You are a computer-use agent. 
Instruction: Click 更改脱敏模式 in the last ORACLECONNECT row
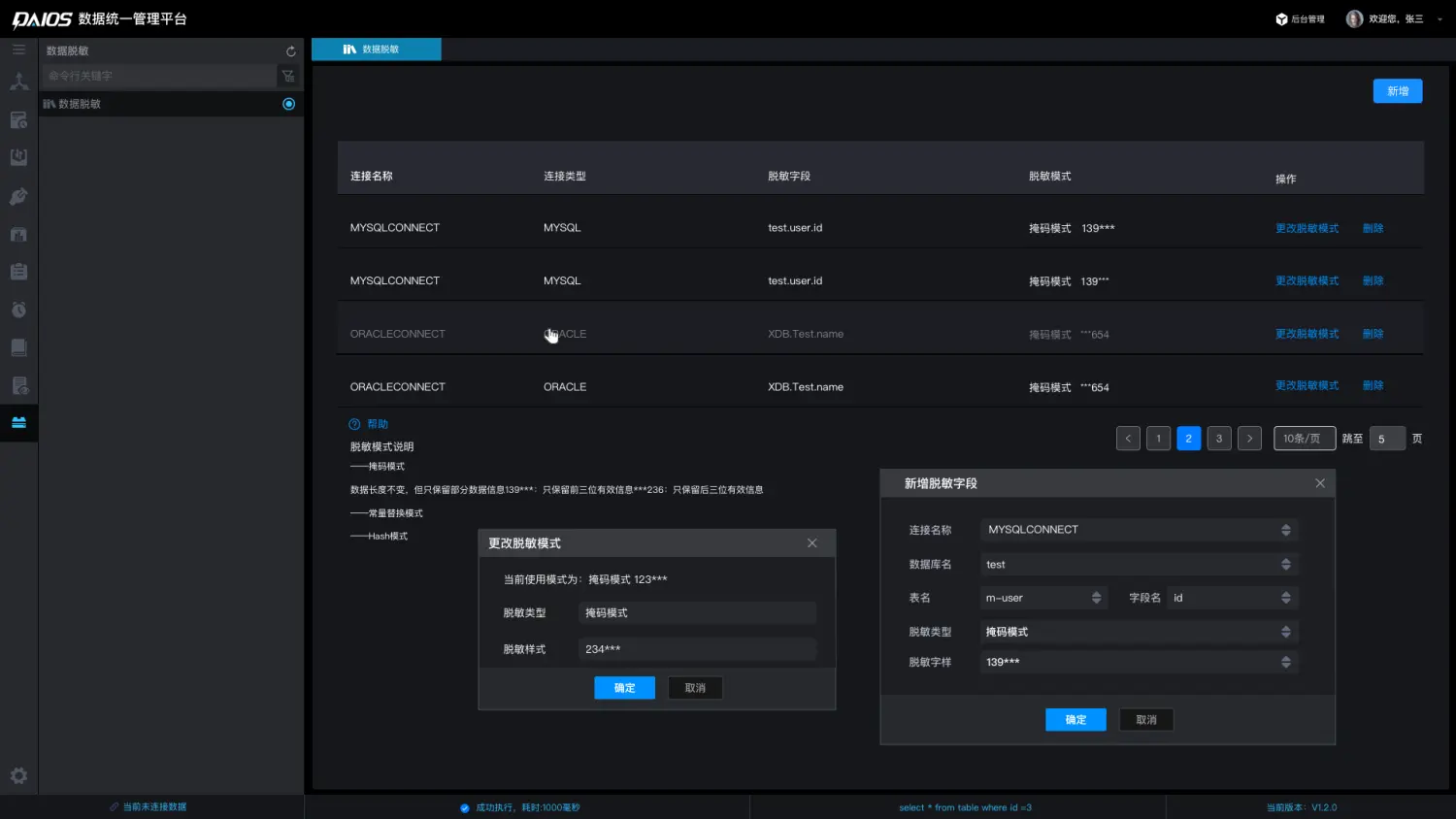pyautogui.click(x=1307, y=385)
